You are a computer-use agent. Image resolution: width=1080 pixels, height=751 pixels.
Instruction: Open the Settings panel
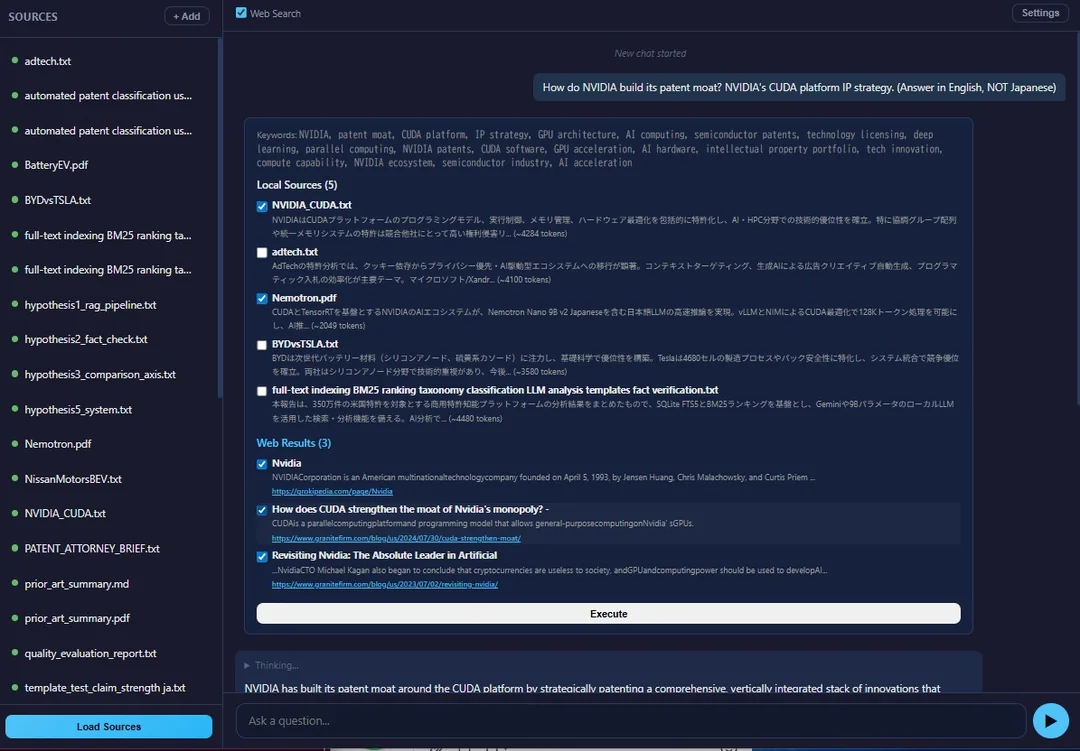click(x=1040, y=12)
